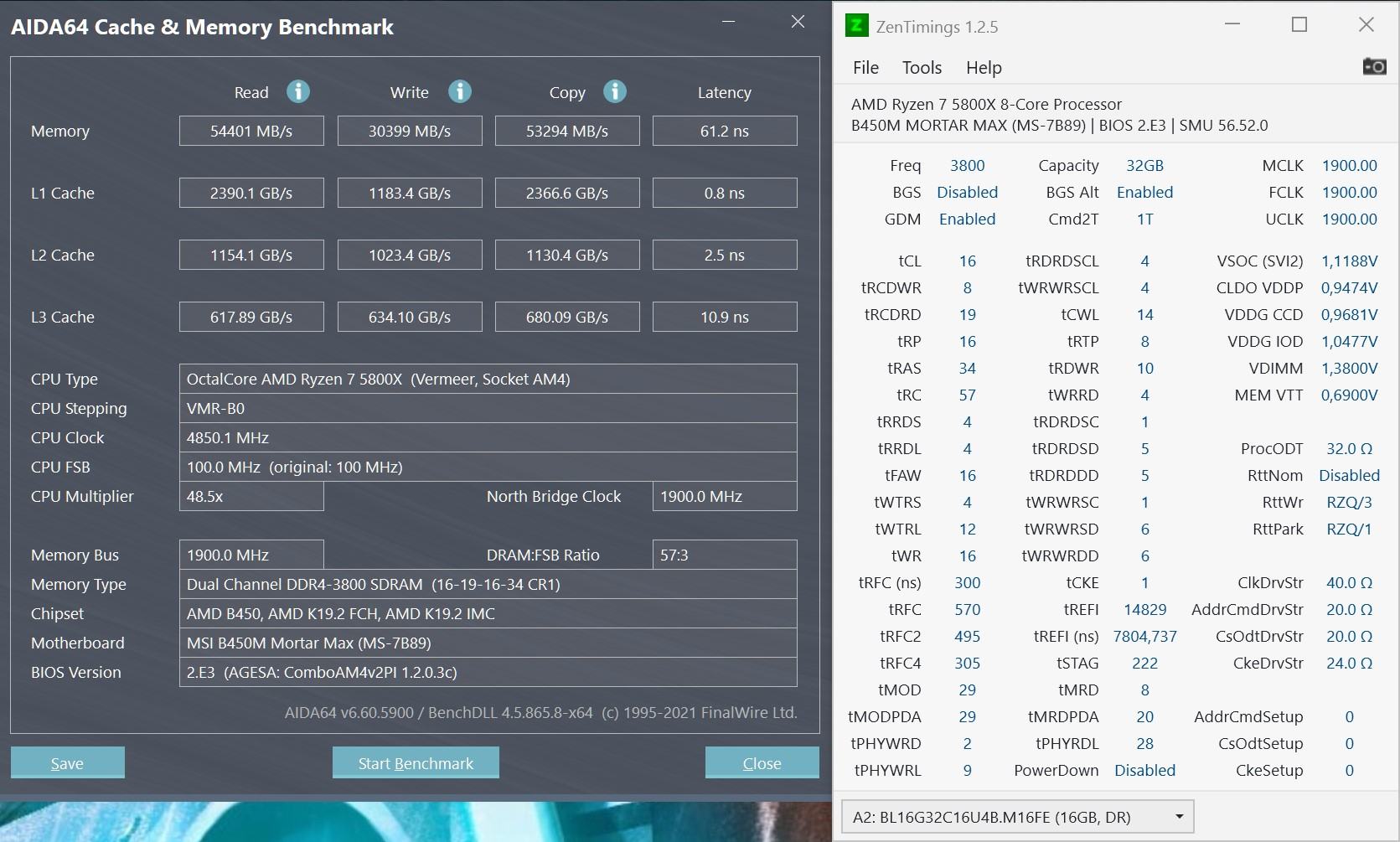Screen dimensions: 1400x842
Task: Click Start Benchmark in AIDA64
Action: pyautogui.click(x=416, y=762)
